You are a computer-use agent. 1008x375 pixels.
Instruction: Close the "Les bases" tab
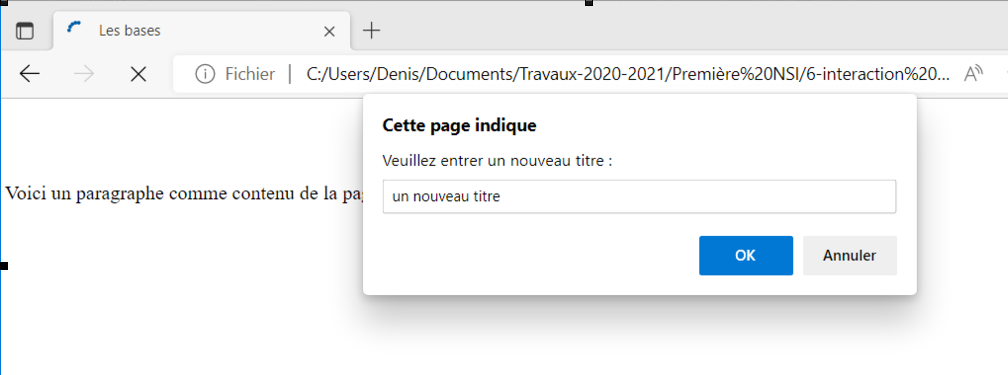click(329, 31)
